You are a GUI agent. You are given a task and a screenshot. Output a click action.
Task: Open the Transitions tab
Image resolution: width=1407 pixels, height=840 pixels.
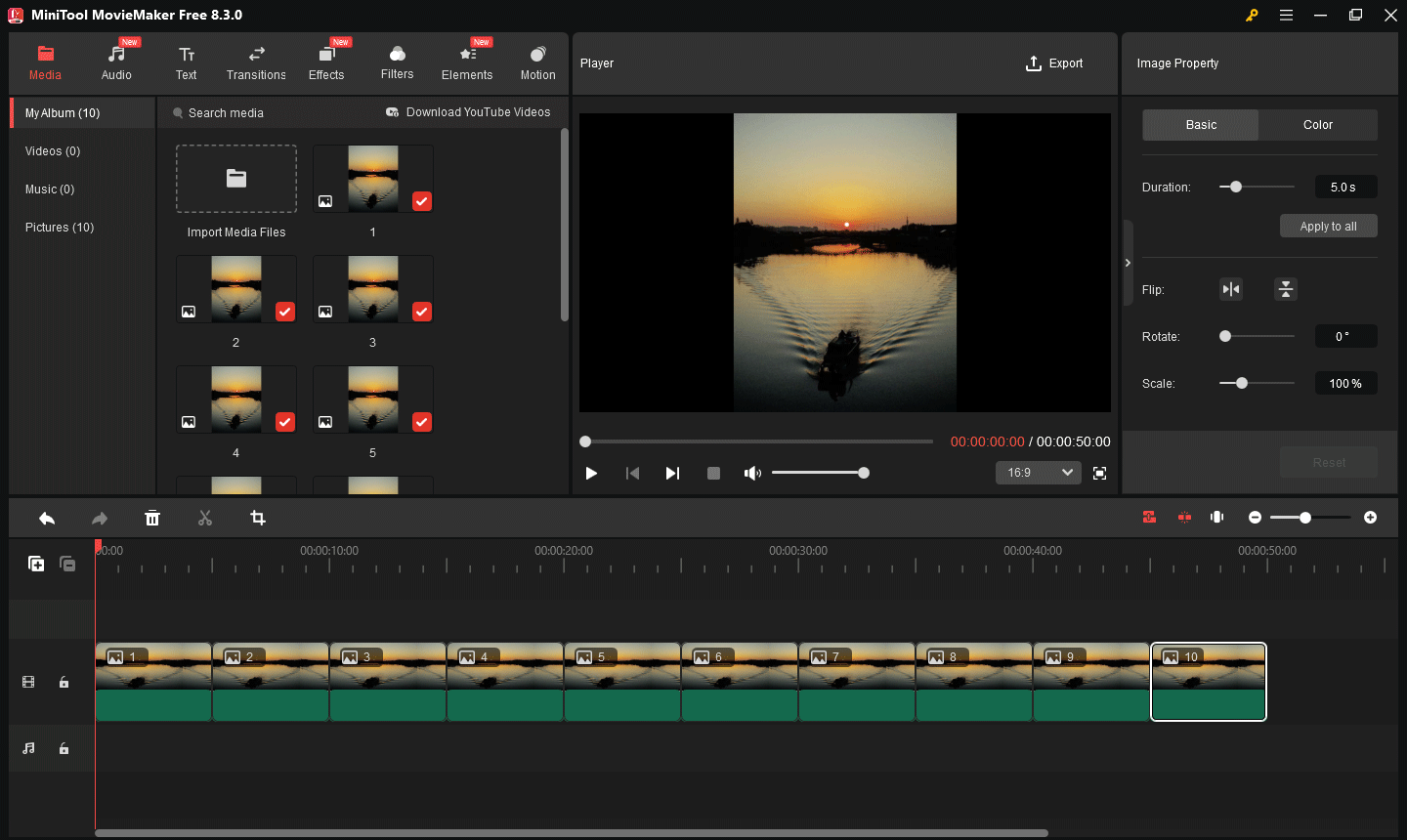[x=256, y=63]
